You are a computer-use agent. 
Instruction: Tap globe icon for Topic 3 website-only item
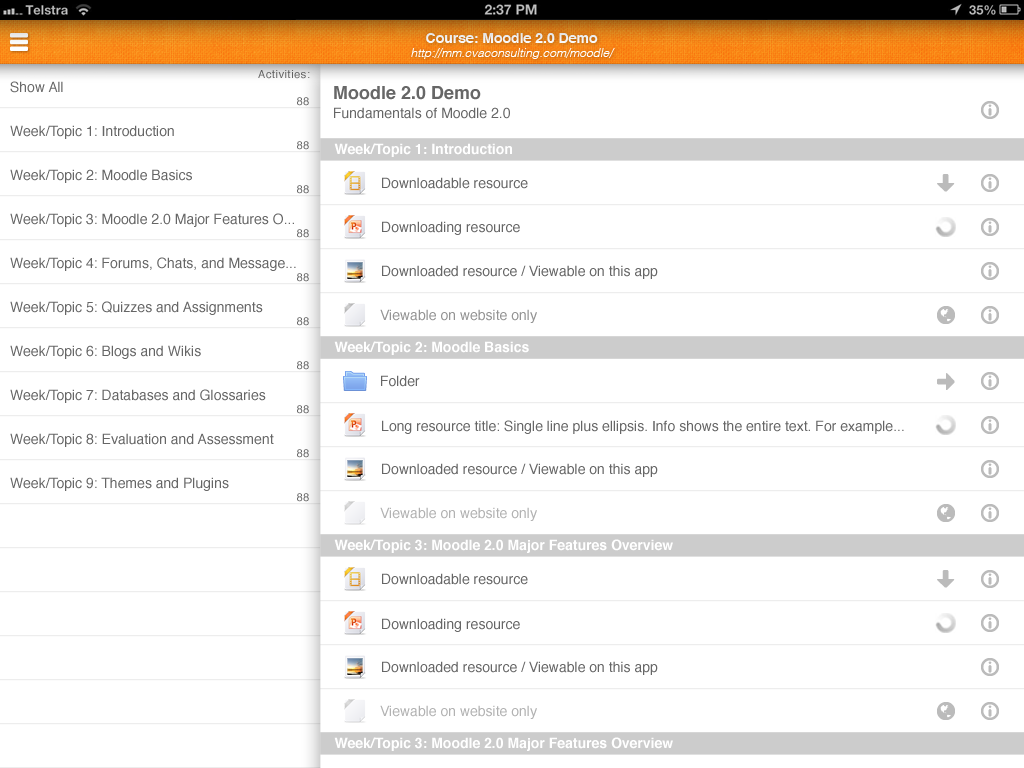pyautogui.click(x=945, y=711)
